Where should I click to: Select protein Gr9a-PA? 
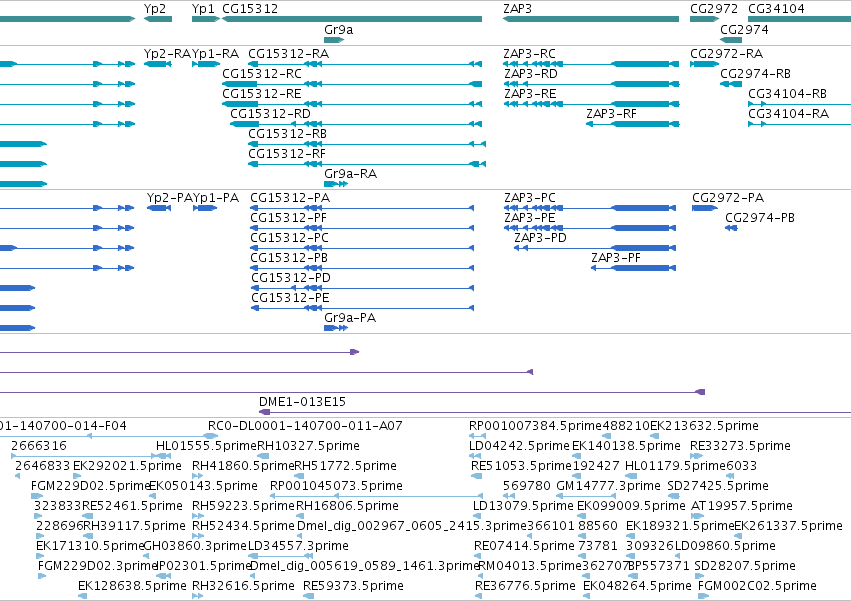tap(350, 318)
